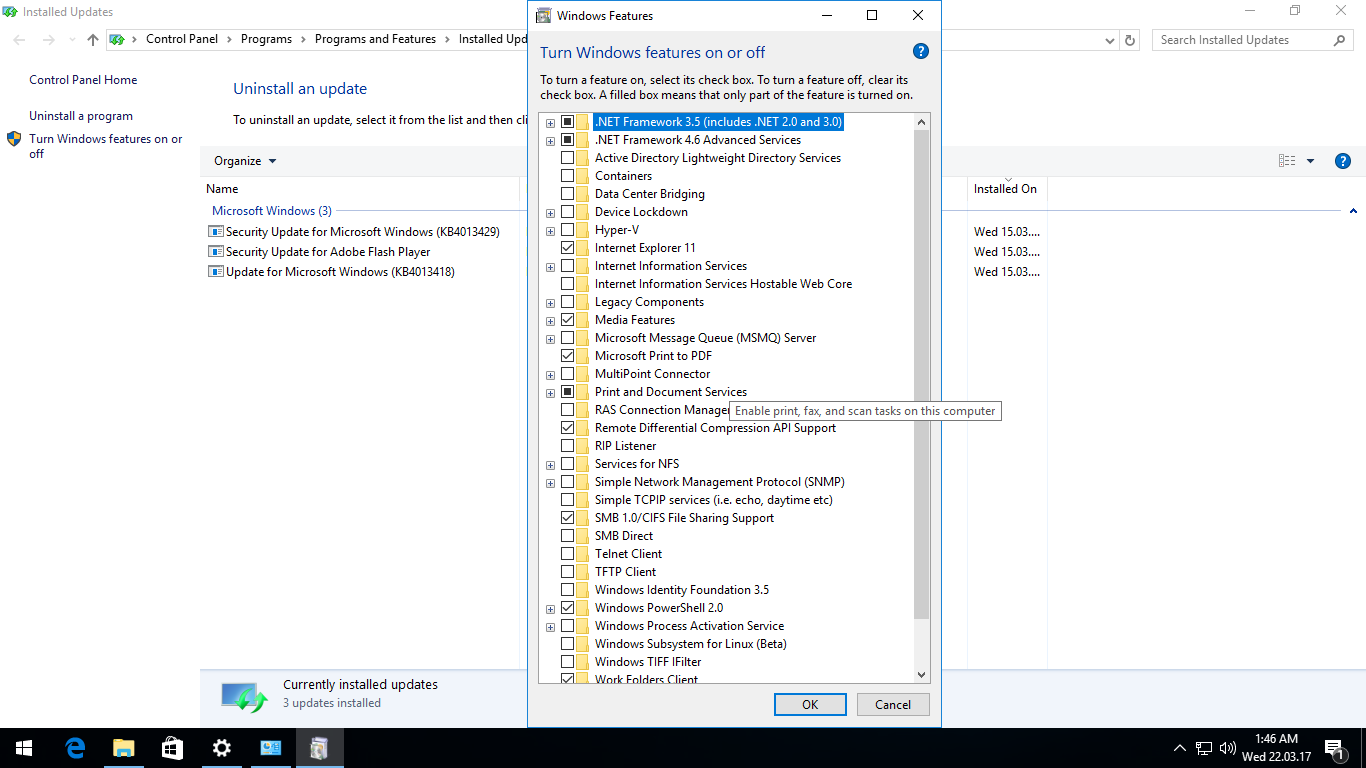Uncheck Internet Explorer 11

pos(568,248)
